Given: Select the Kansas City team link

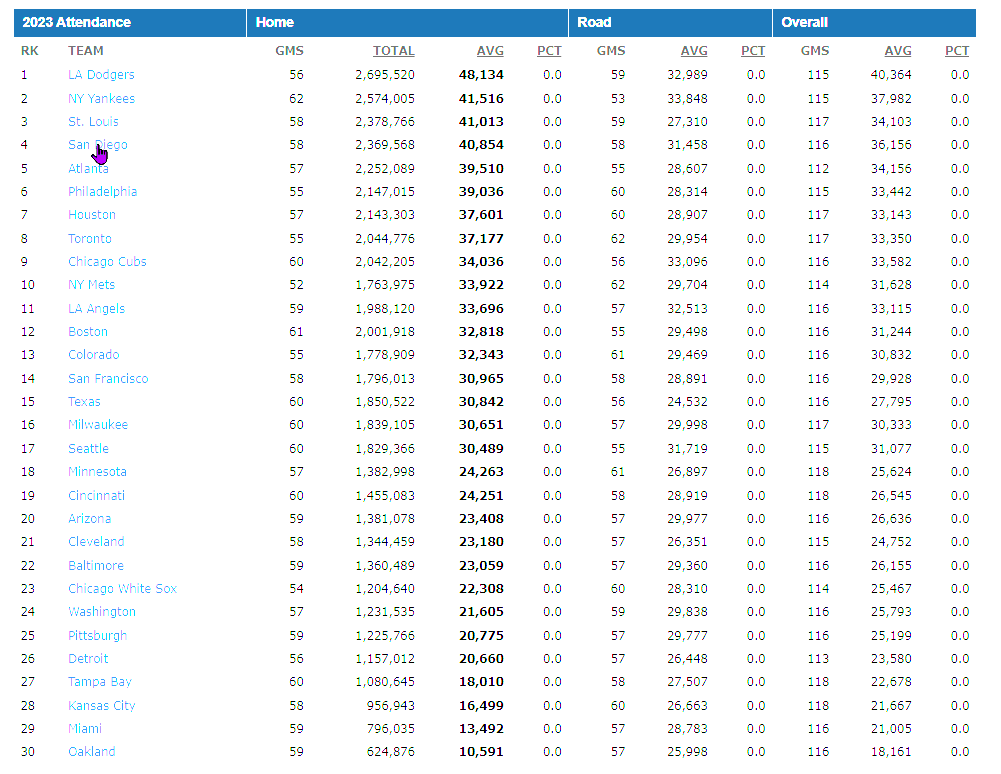Looking at the screenshot, I should [101, 706].
